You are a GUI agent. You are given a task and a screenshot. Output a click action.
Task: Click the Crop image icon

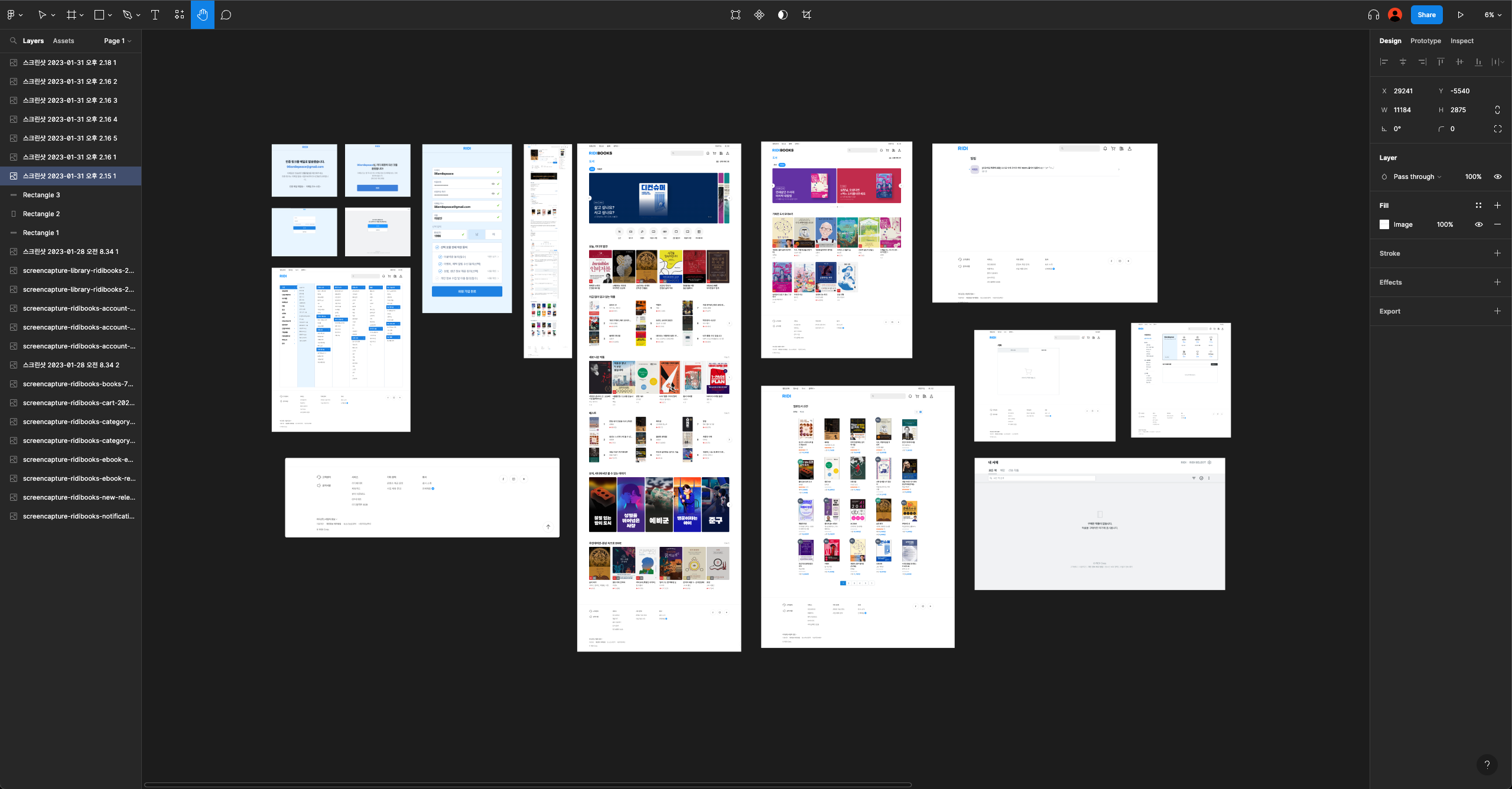pyautogui.click(x=807, y=15)
